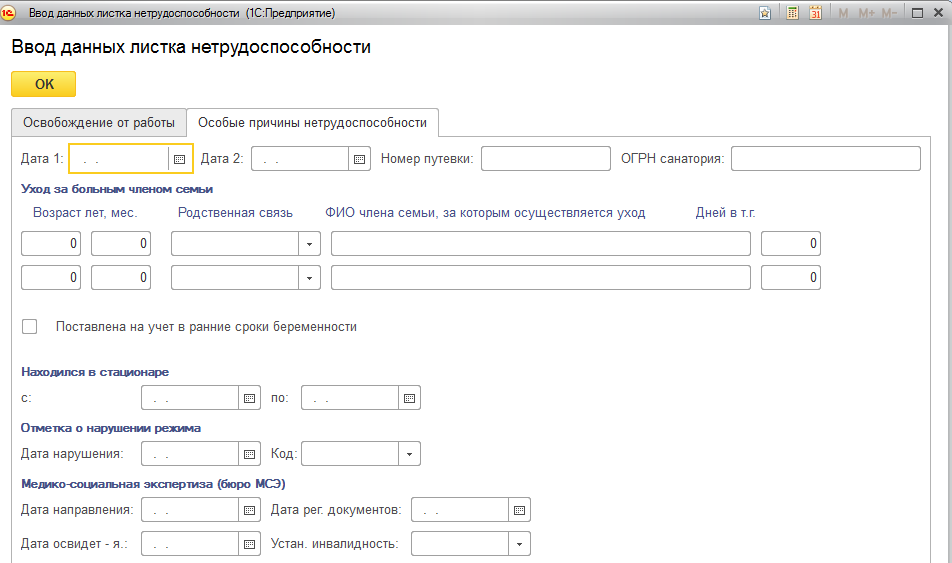Click 'Уход за больным членом семьи' heading

[117, 189]
